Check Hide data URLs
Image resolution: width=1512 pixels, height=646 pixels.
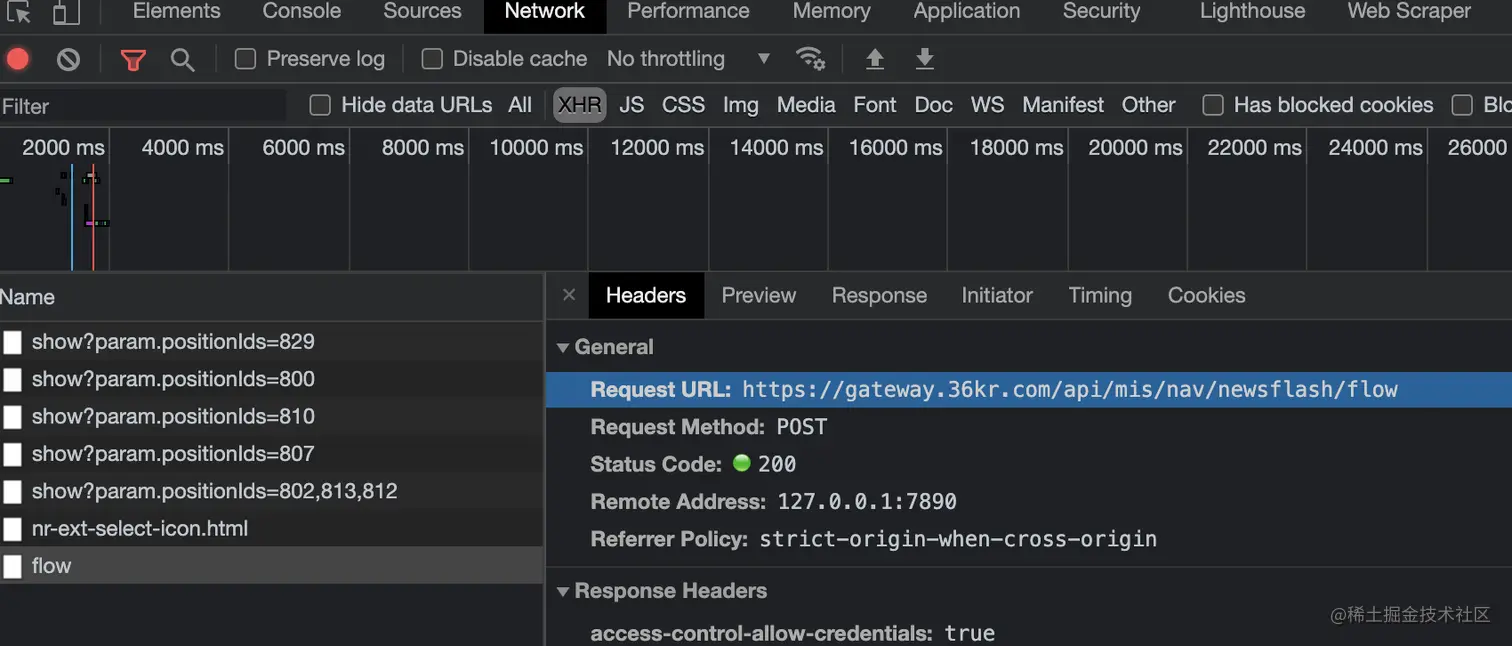point(320,105)
